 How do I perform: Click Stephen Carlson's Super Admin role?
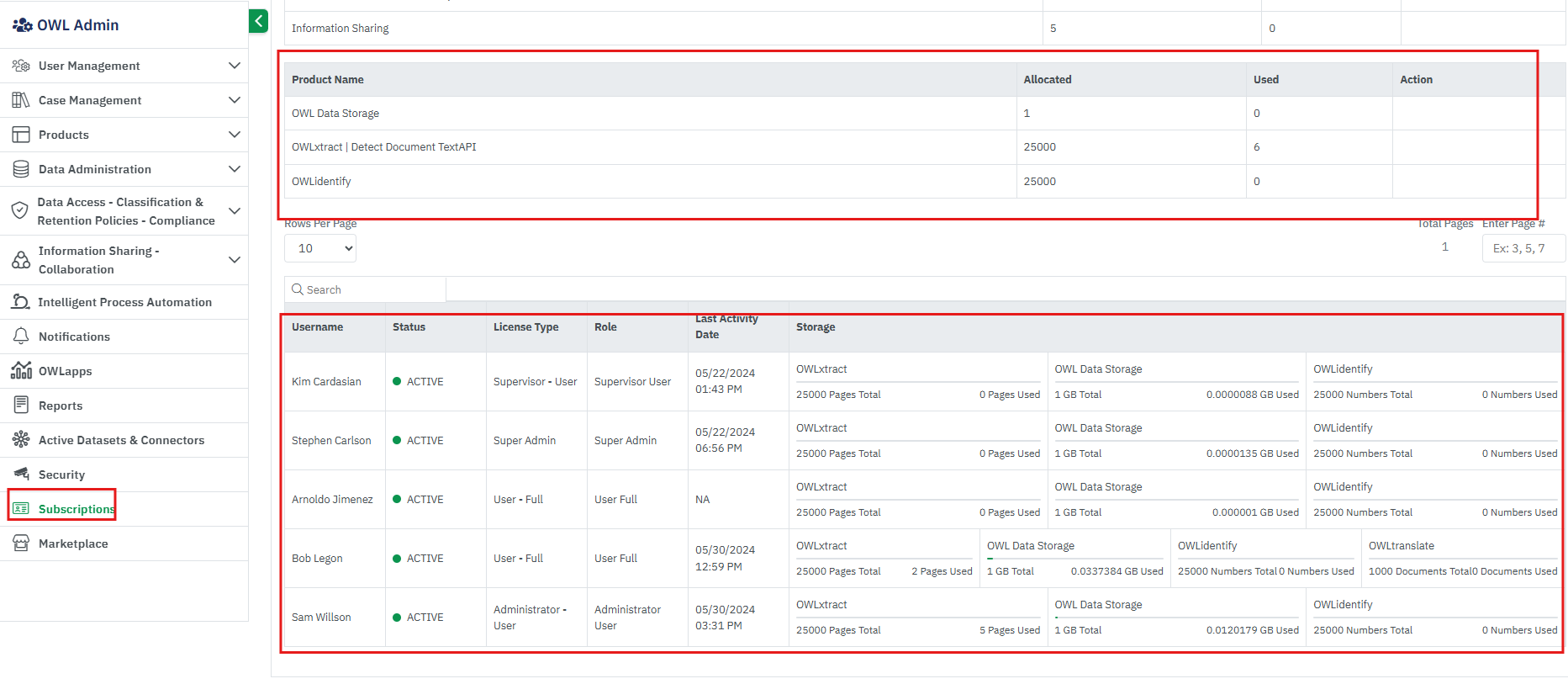coord(626,441)
